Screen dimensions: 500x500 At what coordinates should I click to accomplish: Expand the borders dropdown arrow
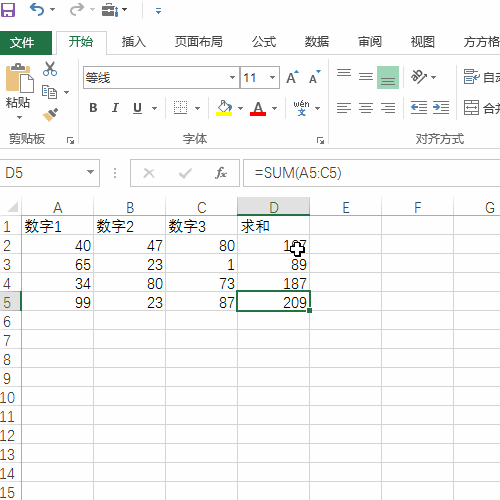[197, 108]
